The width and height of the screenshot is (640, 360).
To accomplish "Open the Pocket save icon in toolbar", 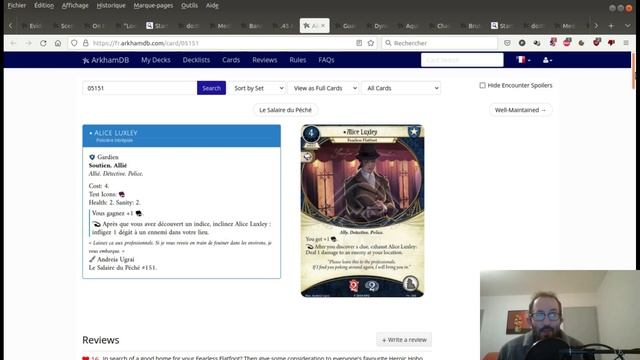I will (x=507, y=43).
